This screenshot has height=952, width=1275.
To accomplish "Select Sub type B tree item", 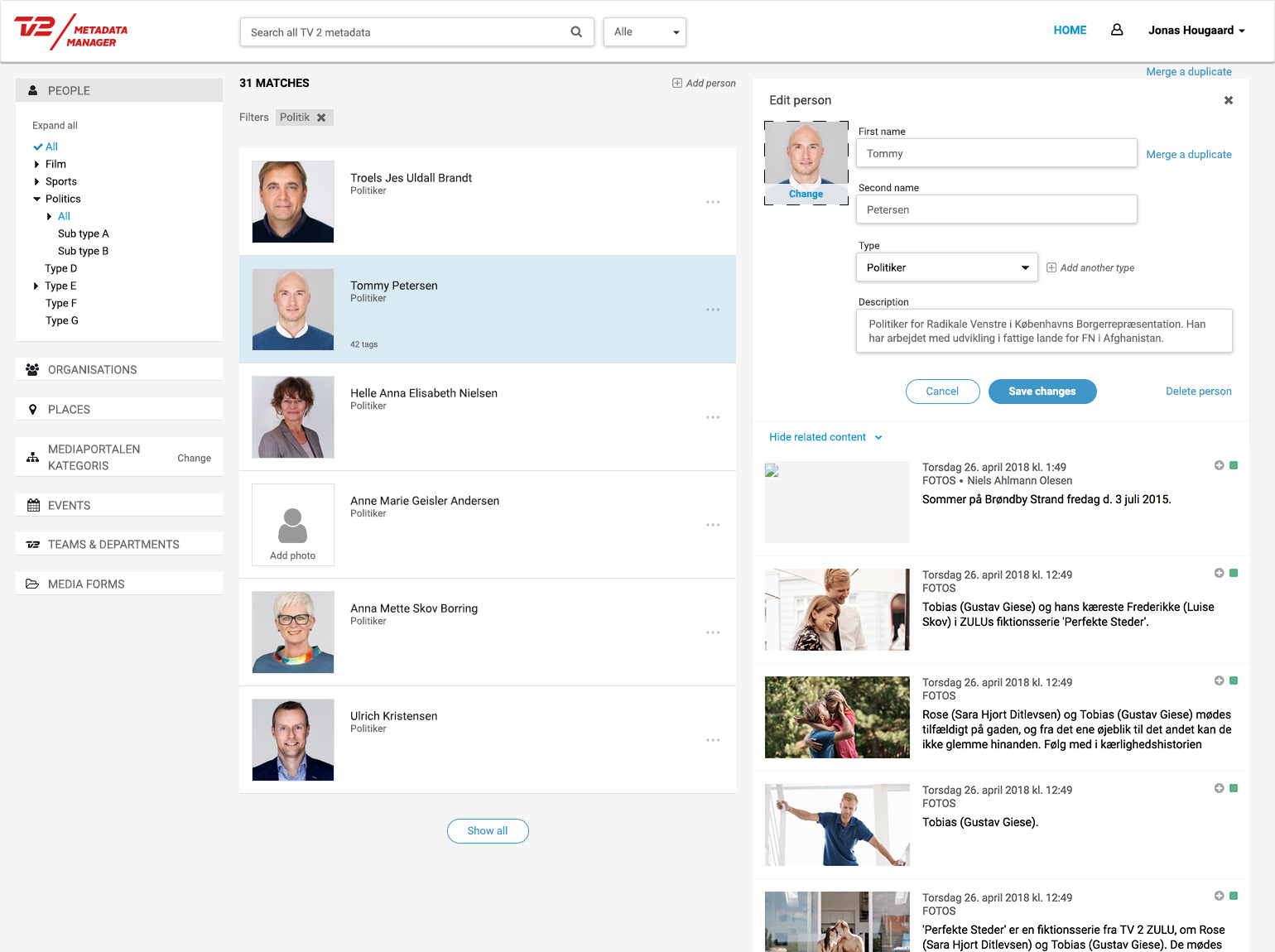I will pyautogui.click(x=83, y=251).
